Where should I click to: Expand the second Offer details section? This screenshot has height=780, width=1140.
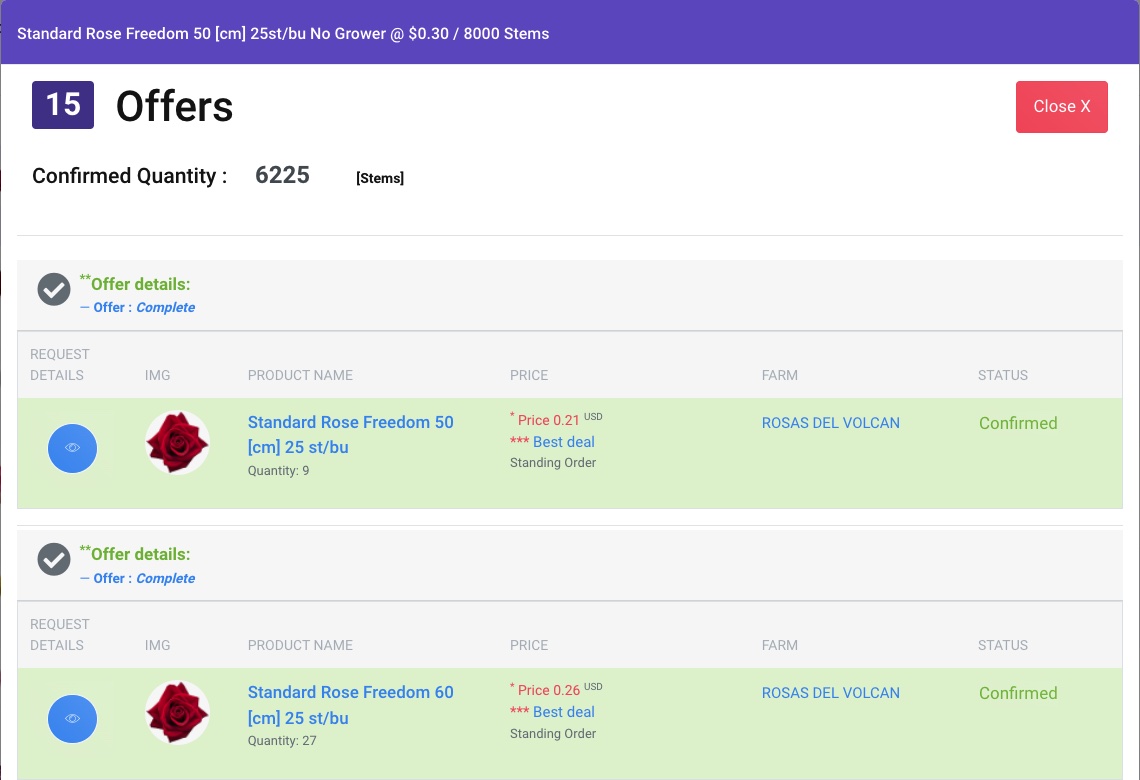(135, 554)
